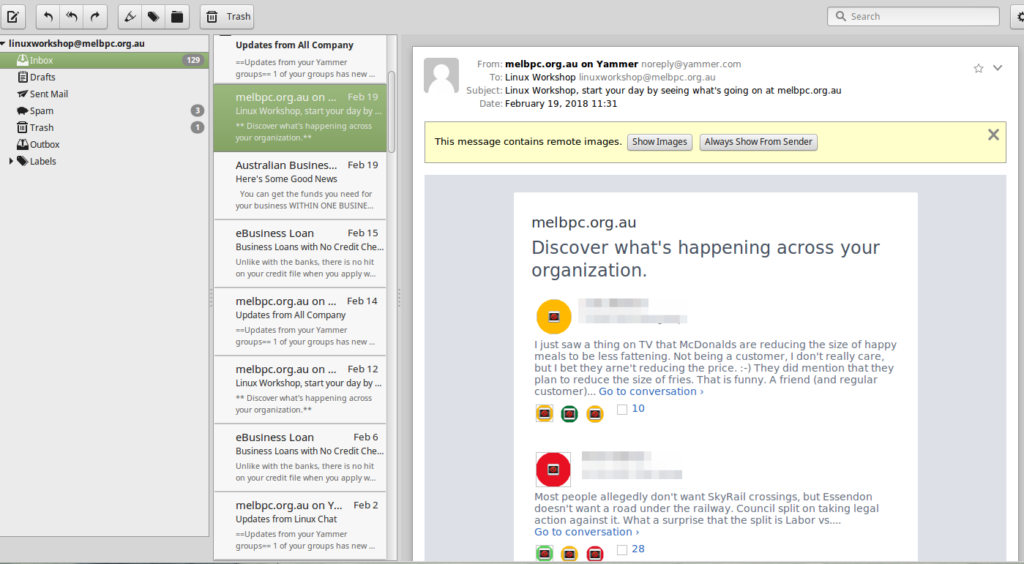Move message using the folder icon

tap(177, 16)
